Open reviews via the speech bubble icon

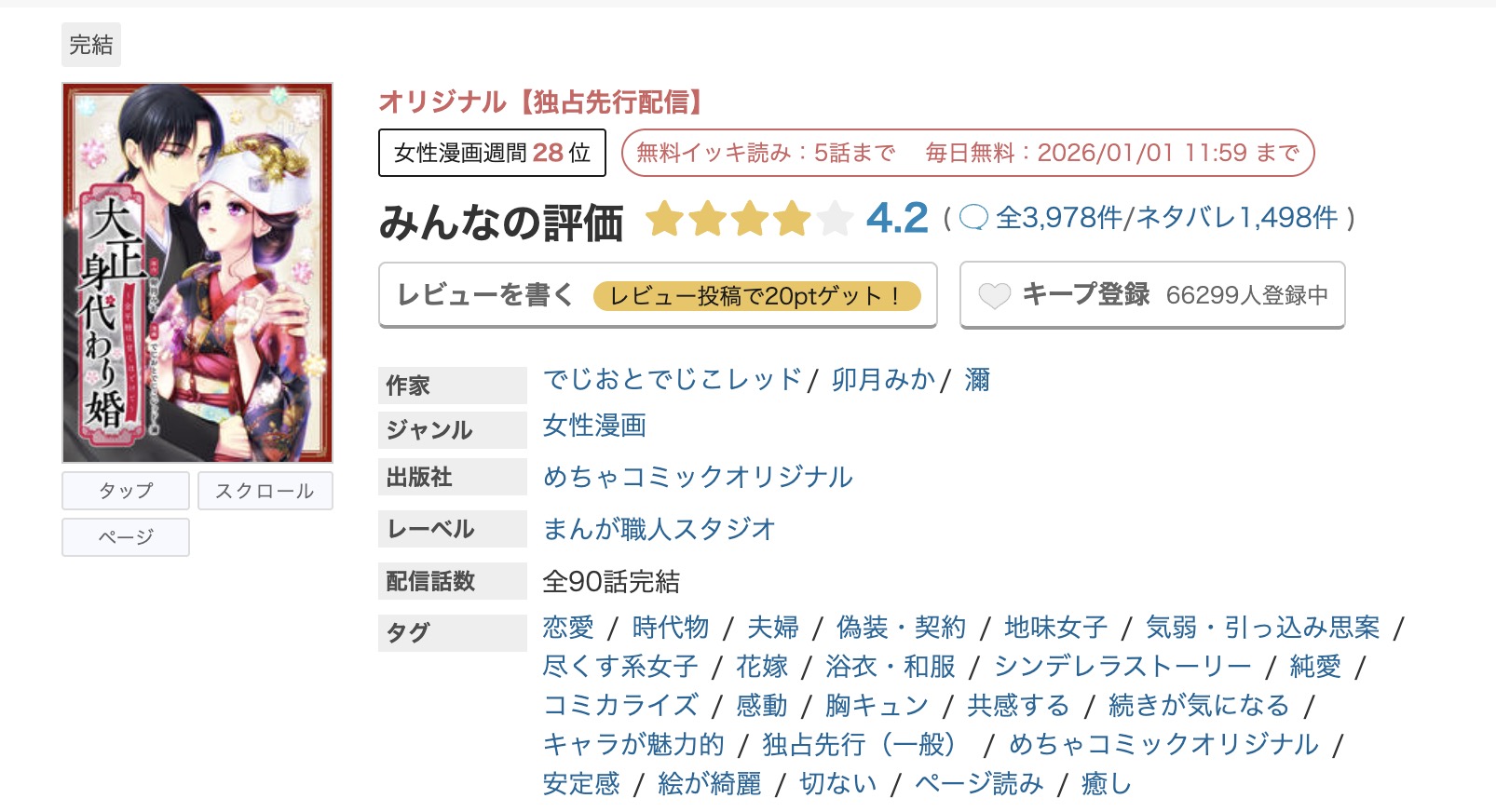tap(974, 219)
